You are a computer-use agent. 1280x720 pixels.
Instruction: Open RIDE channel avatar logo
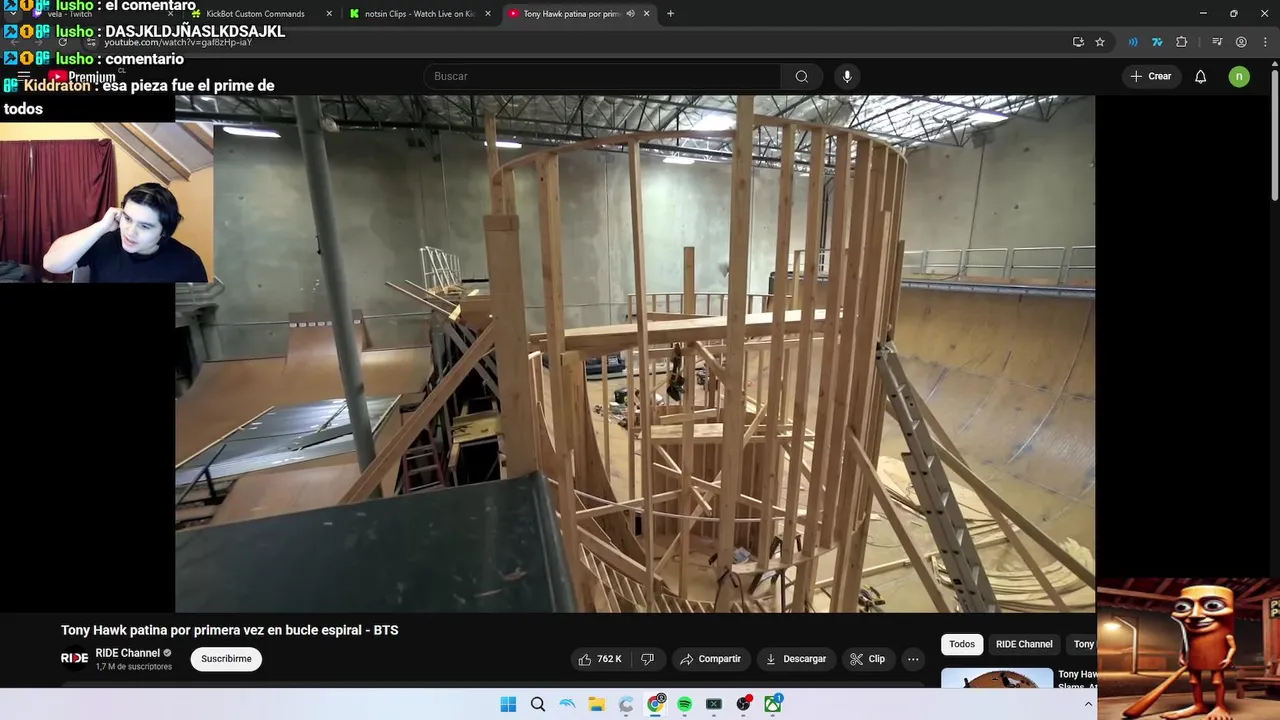point(75,658)
